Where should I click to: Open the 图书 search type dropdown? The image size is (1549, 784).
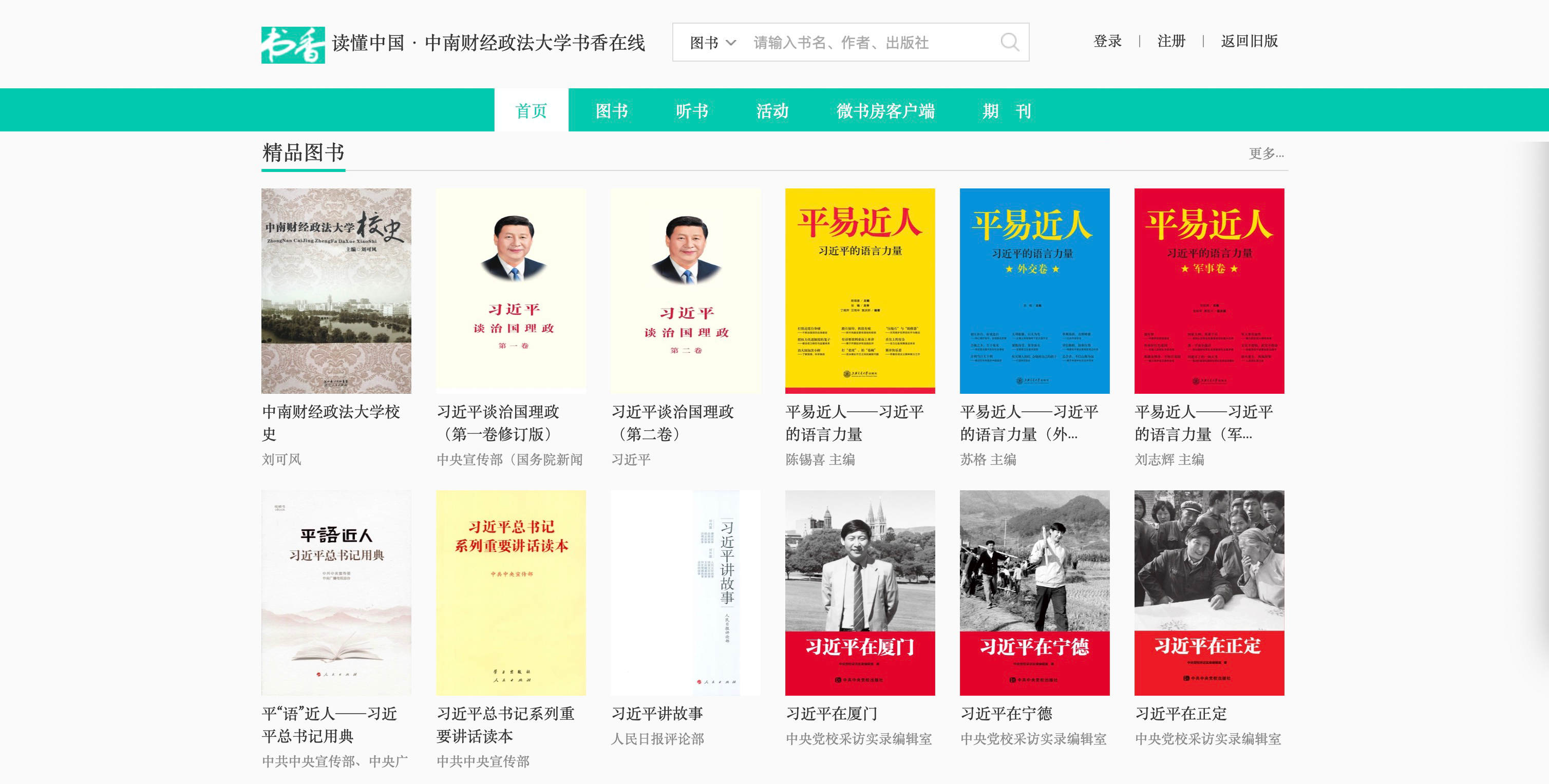[712, 43]
